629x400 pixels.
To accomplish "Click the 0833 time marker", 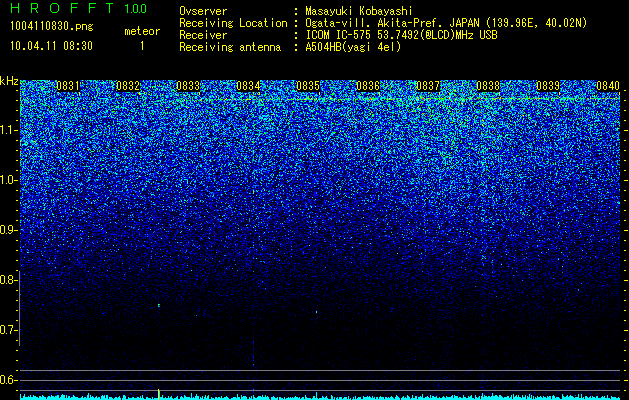I will pyautogui.click(x=188, y=86).
